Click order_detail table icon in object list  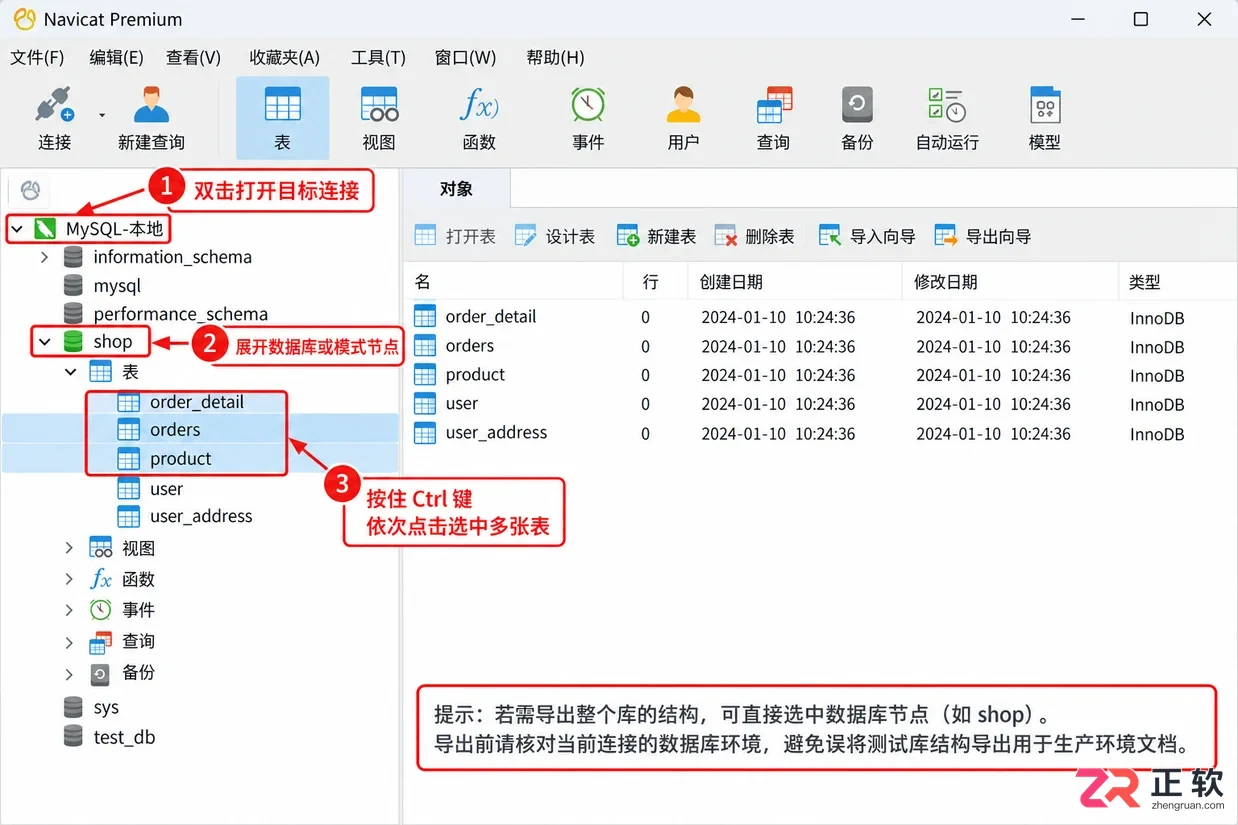click(425, 317)
